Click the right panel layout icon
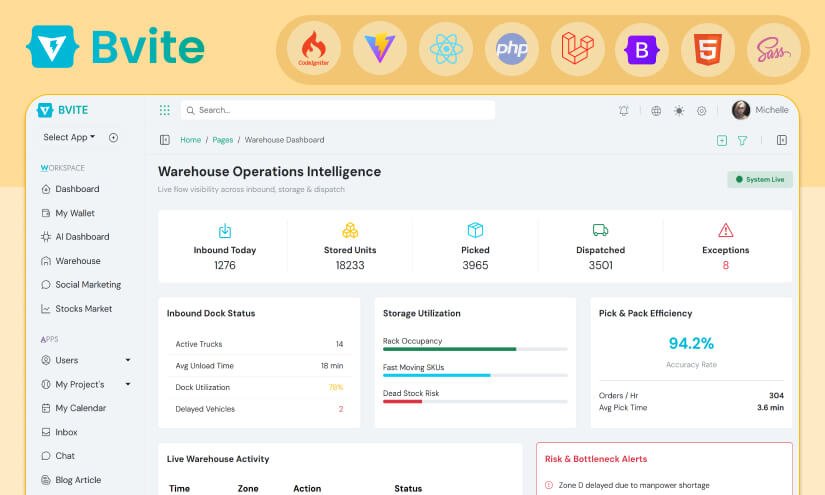The image size is (825, 495). point(782,140)
